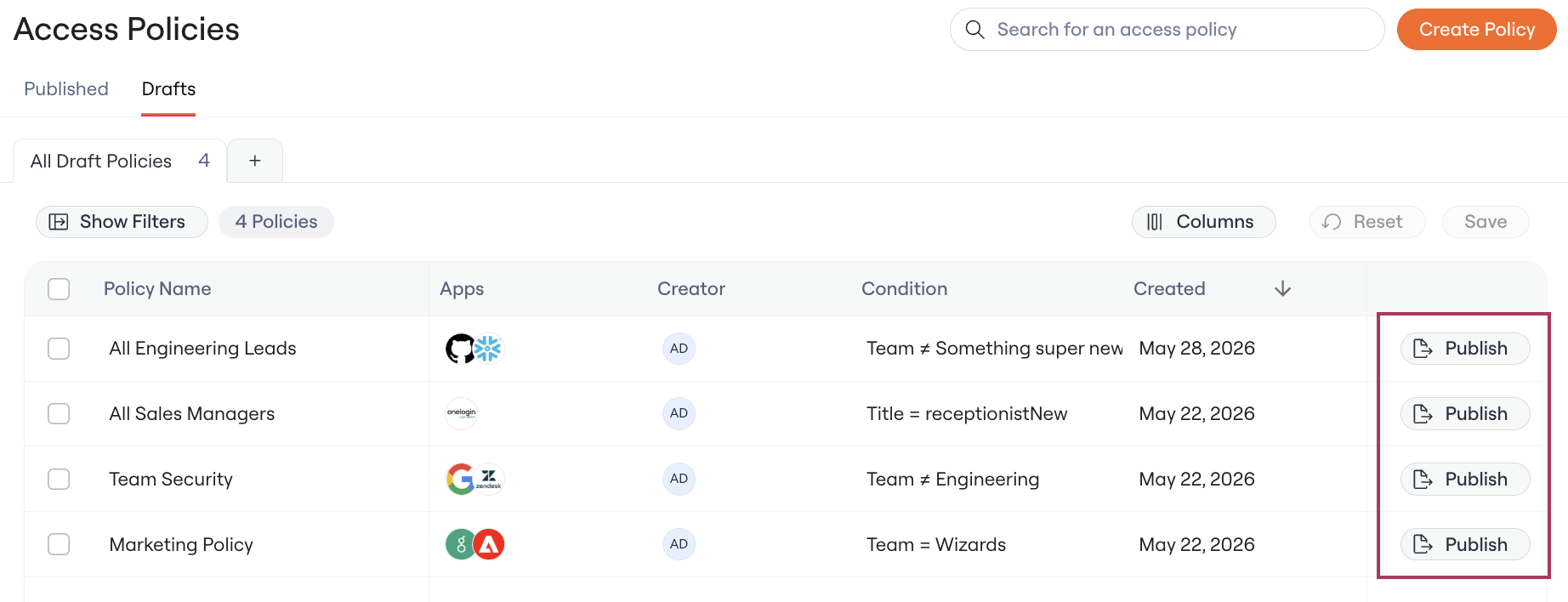1568x602 pixels.
Task: Check the Marketing Policy row checkbox
Action: coord(59,544)
